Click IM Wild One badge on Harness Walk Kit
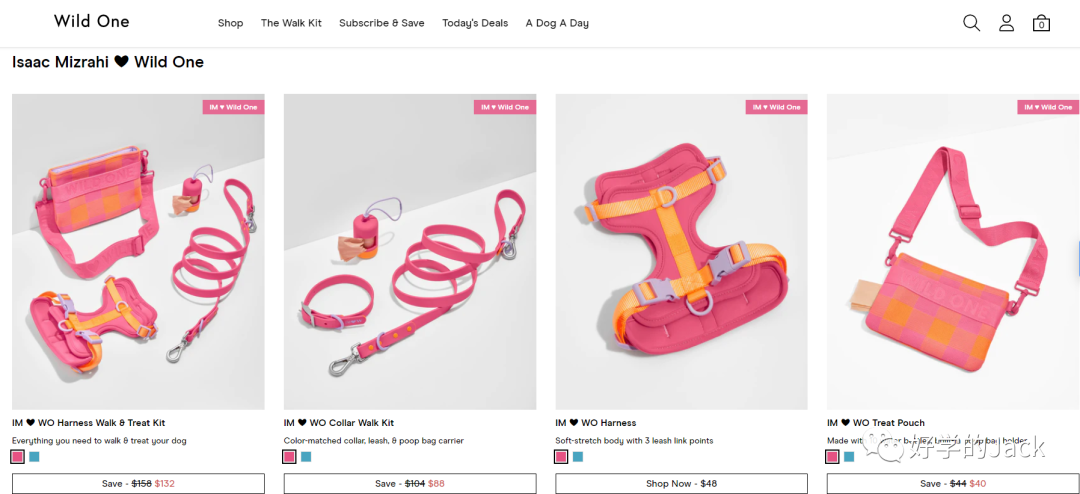Viewport: 1080px width, 494px height. pyautogui.click(x=233, y=107)
